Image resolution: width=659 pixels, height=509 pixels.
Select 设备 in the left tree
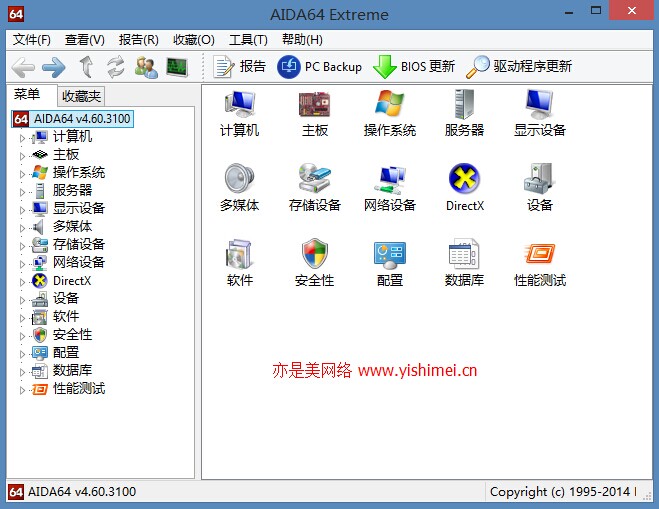click(66, 298)
